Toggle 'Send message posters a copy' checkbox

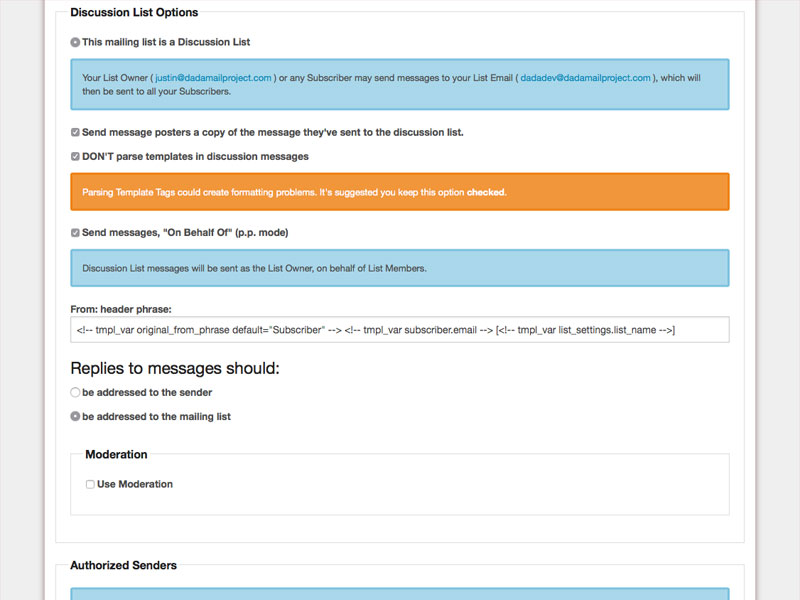point(76,132)
